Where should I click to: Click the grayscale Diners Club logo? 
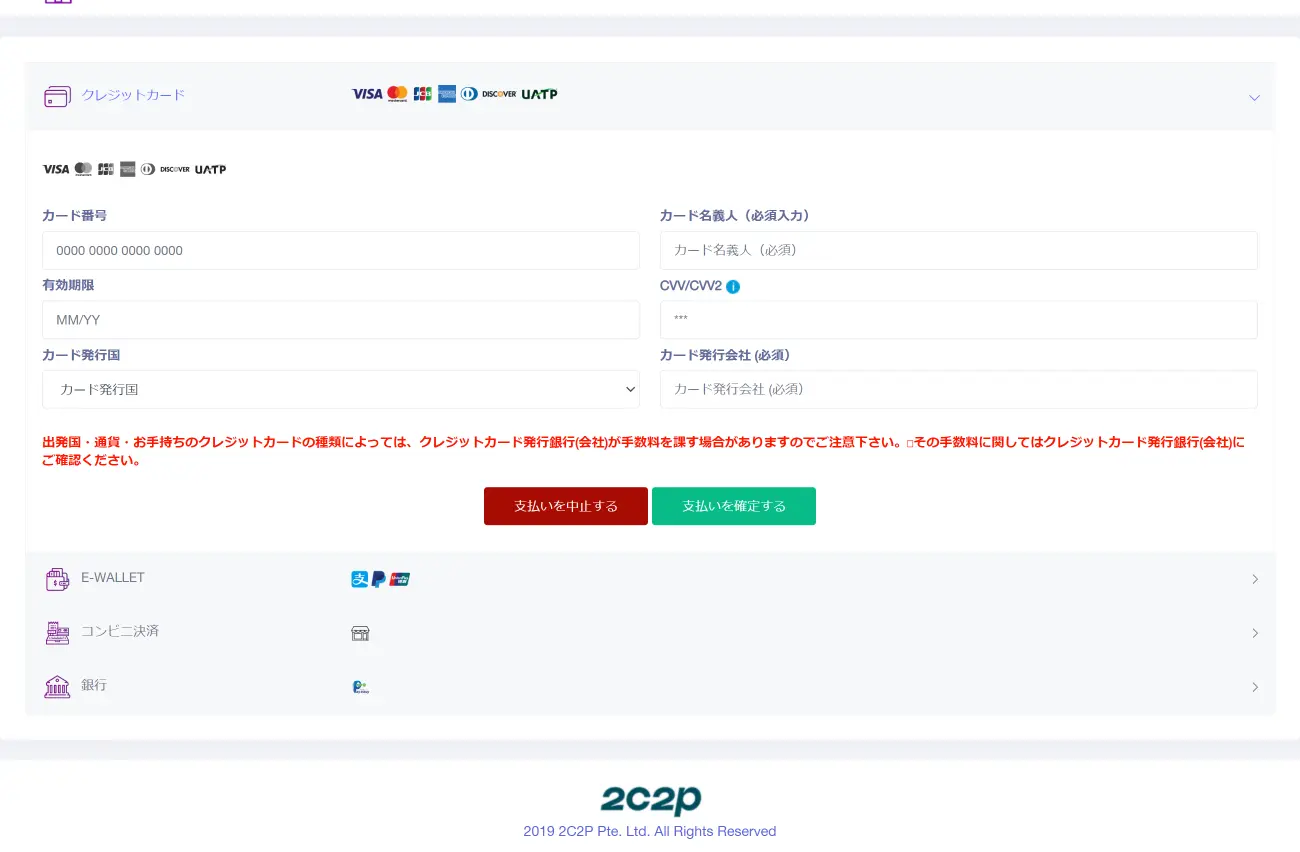click(148, 169)
